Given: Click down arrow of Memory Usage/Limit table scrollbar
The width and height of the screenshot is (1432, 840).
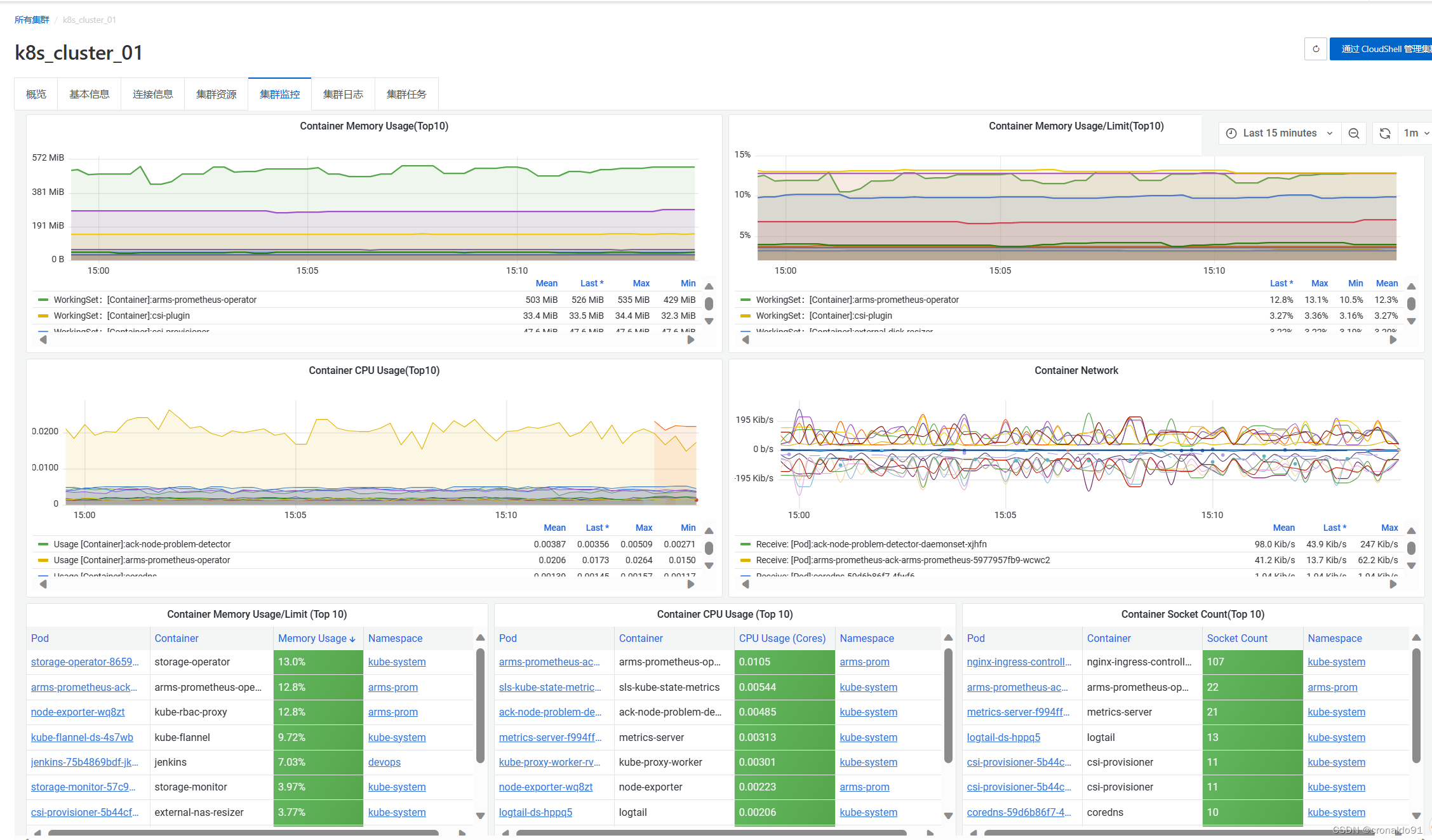Looking at the screenshot, I should [x=481, y=816].
